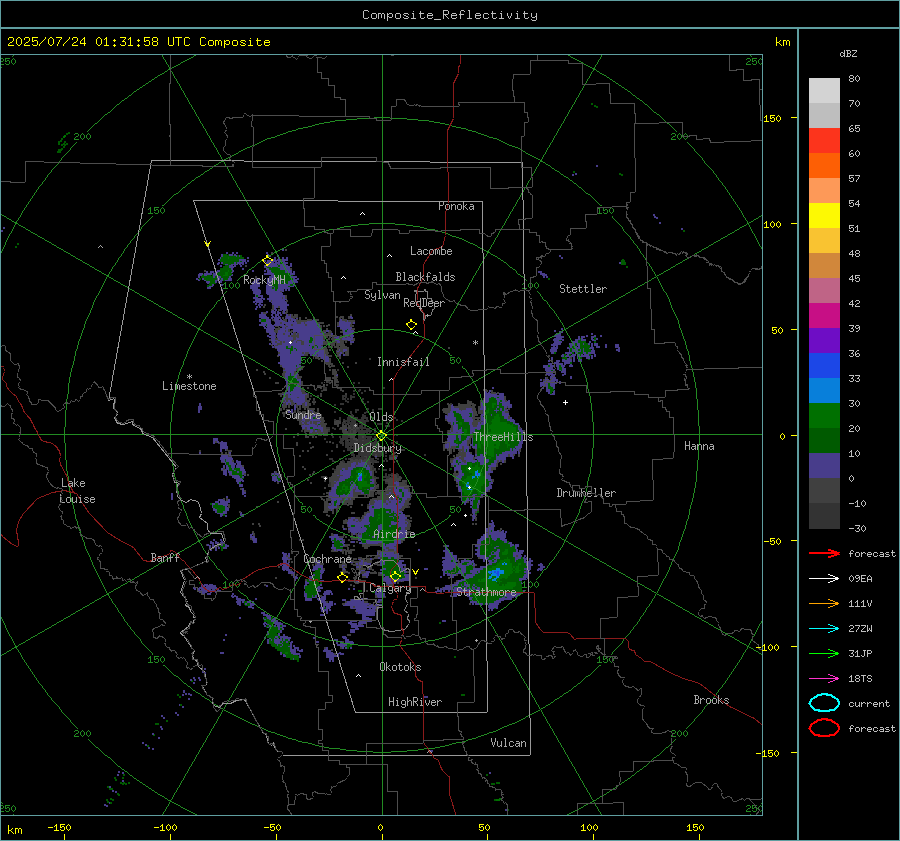
Task: Click the Lake Louise label
Action: [77, 491]
